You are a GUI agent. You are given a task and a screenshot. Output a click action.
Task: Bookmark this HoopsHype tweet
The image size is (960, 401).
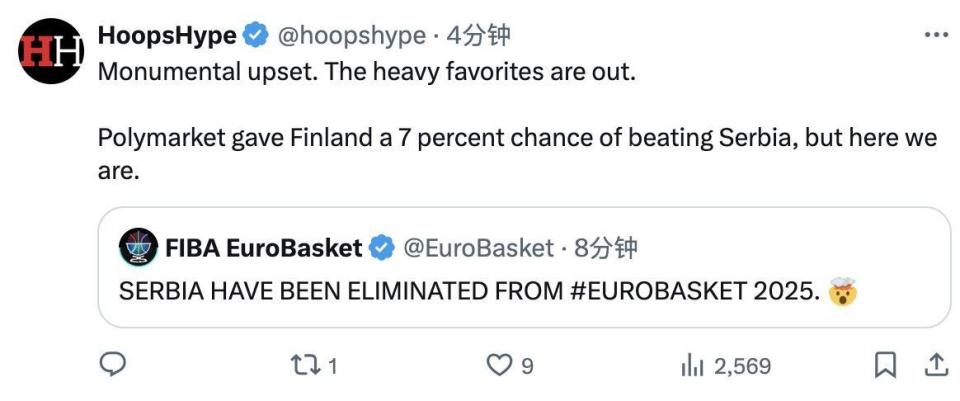[x=885, y=366]
